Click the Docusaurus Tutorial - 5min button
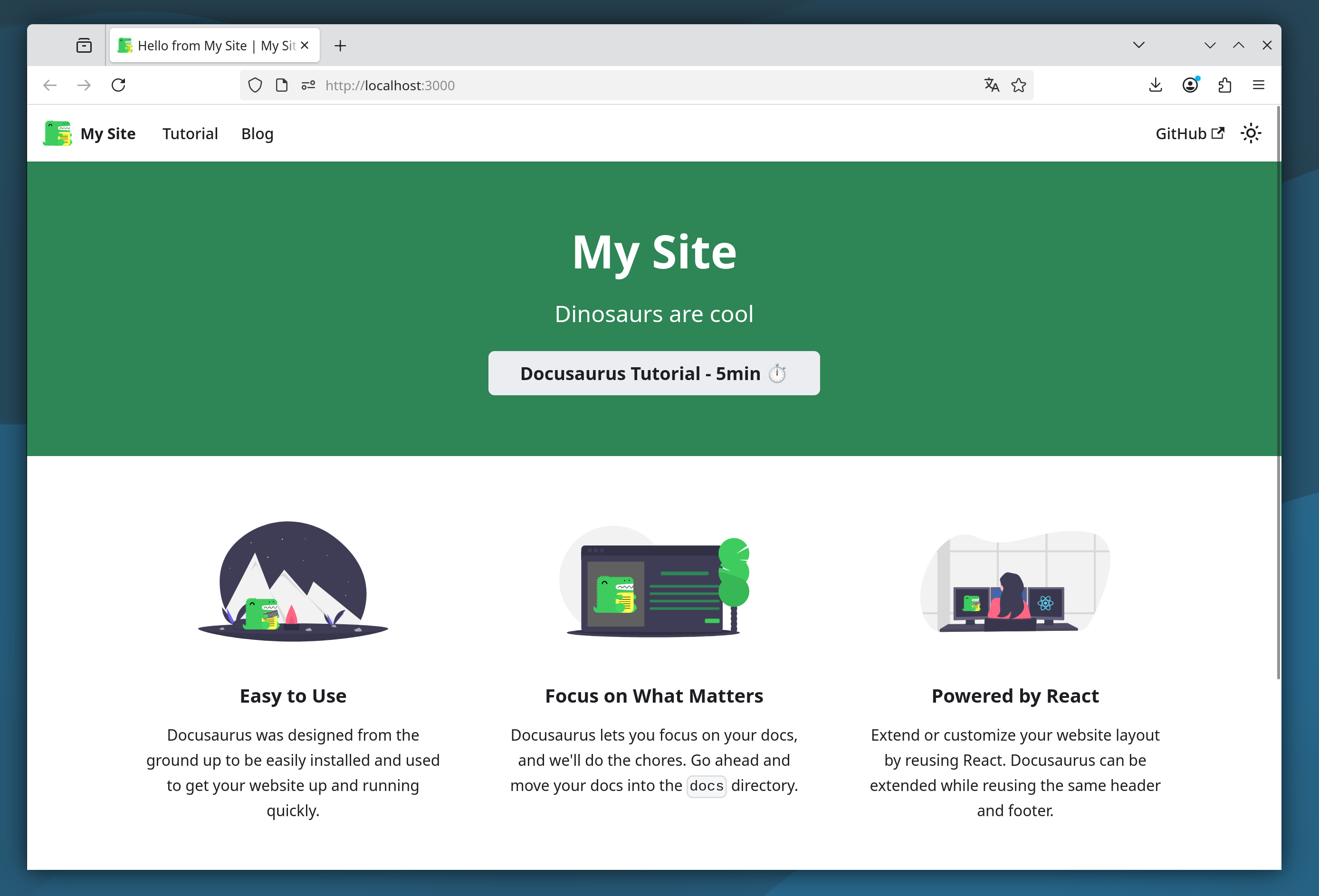 (x=653, y=373)
